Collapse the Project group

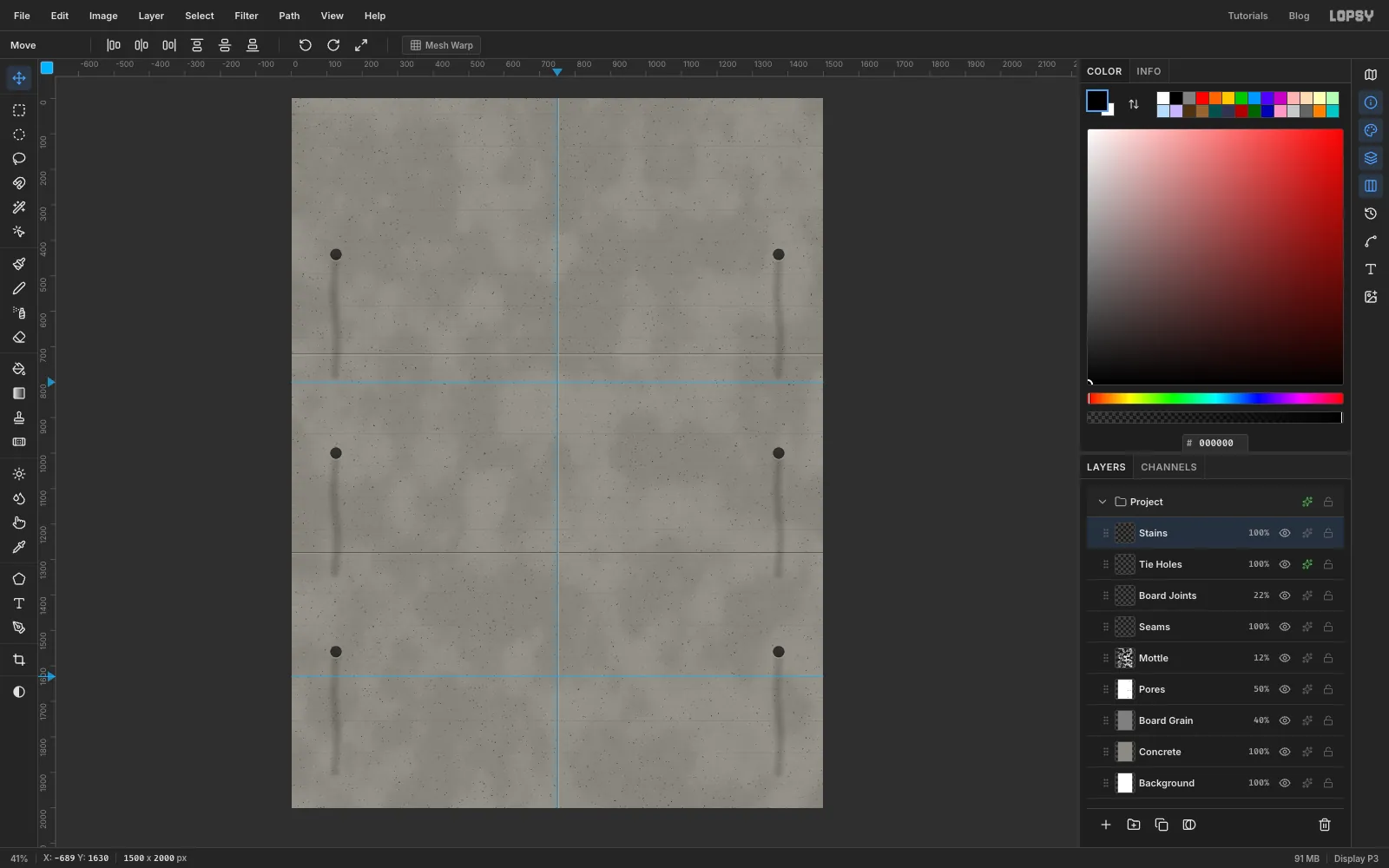[1103, 502]
